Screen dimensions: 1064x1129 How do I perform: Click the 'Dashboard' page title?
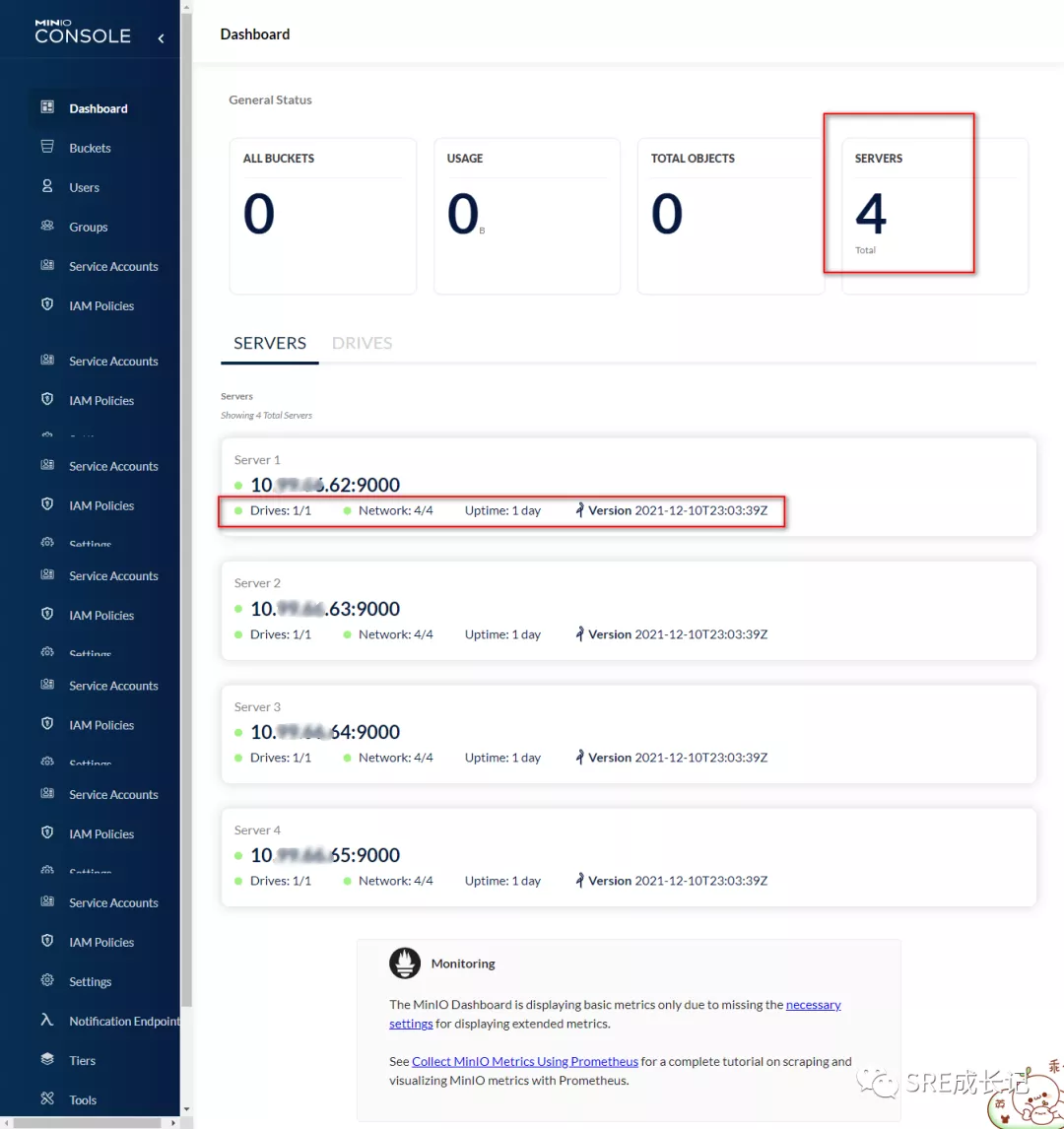[x=255, y=33]
